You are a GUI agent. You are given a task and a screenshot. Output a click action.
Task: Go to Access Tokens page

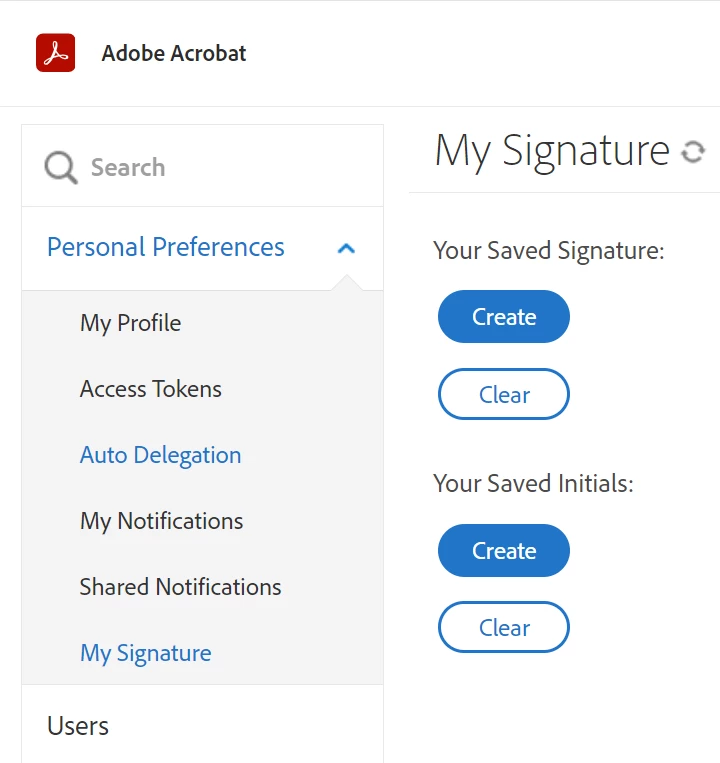click(151, 389)
